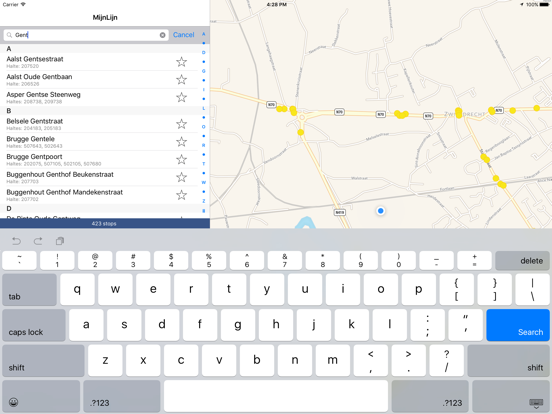Open Buggenhout Genthof Beukenstraat stop
Screen dimensions: 552x414
(99, 177)
